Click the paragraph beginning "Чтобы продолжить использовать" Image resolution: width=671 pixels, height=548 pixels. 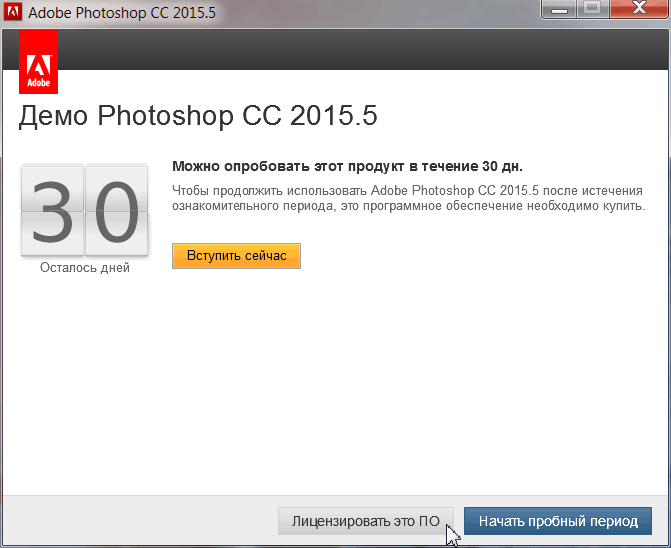point(409,198)
